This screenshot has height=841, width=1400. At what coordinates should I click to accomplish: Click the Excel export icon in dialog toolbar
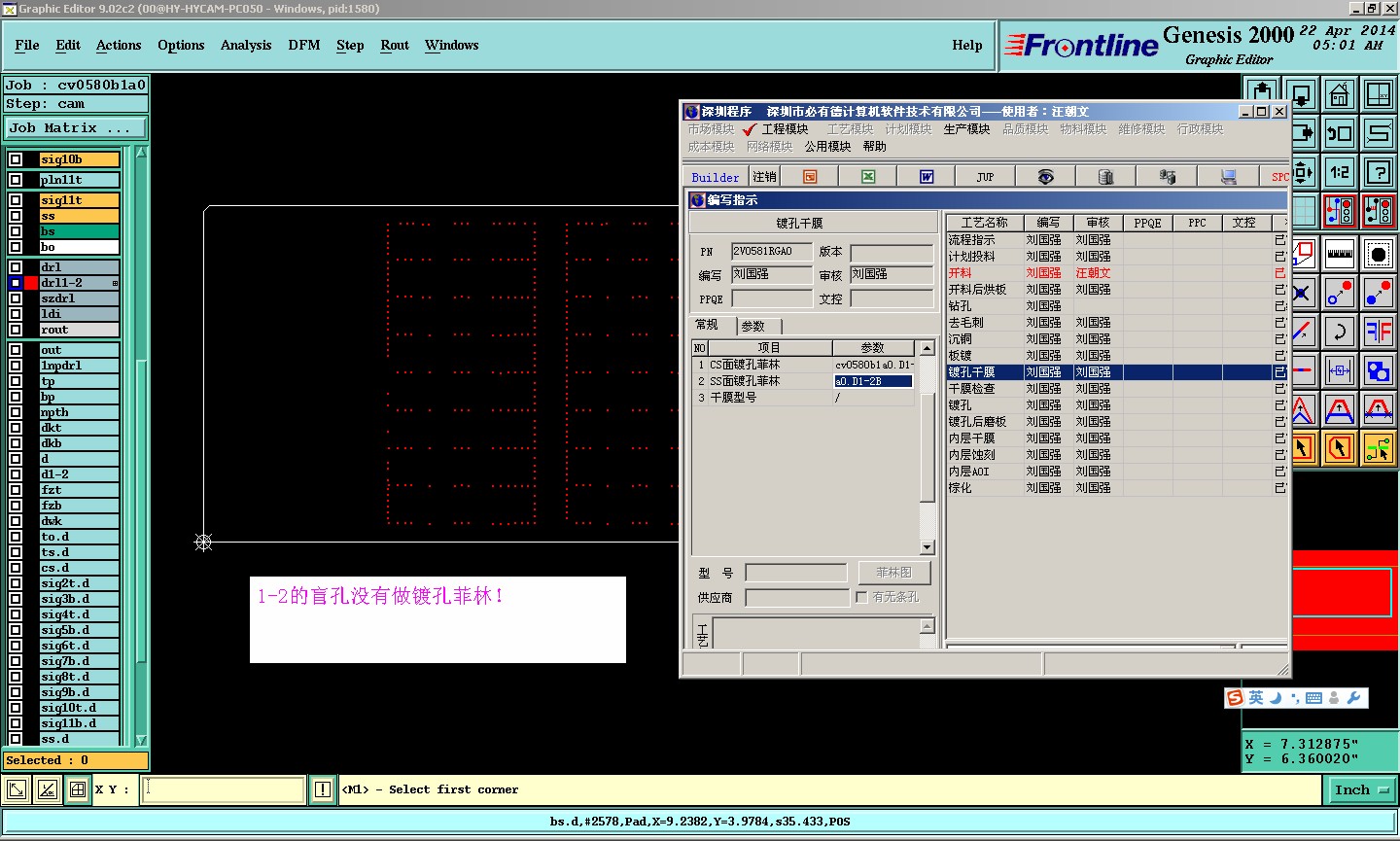click(x=868, y=176)
